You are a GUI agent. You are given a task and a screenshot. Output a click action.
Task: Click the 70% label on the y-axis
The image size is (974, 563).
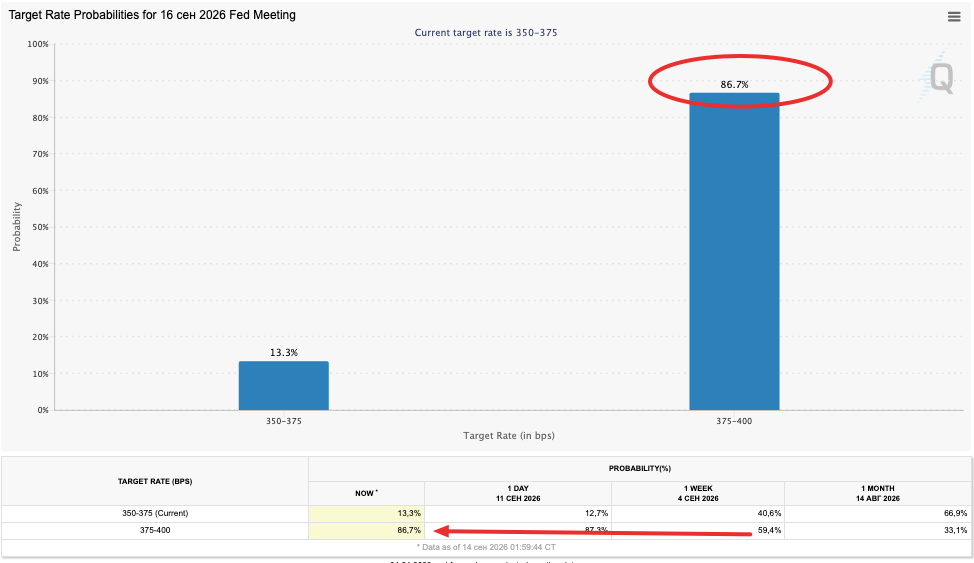pyautogui.click(x=40, y=154)
